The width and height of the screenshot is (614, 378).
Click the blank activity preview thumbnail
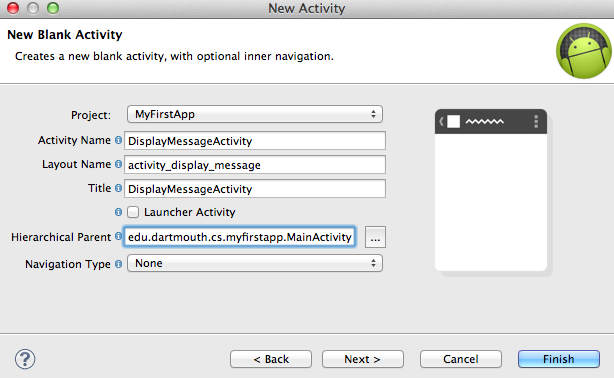(491, 190)
